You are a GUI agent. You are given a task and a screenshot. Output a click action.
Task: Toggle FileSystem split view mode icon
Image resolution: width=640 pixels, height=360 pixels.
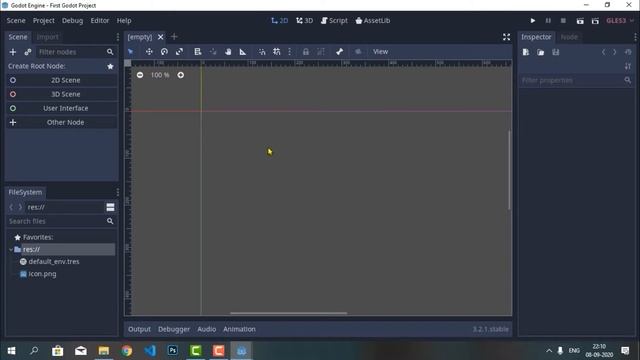click(x=110, y=207)
